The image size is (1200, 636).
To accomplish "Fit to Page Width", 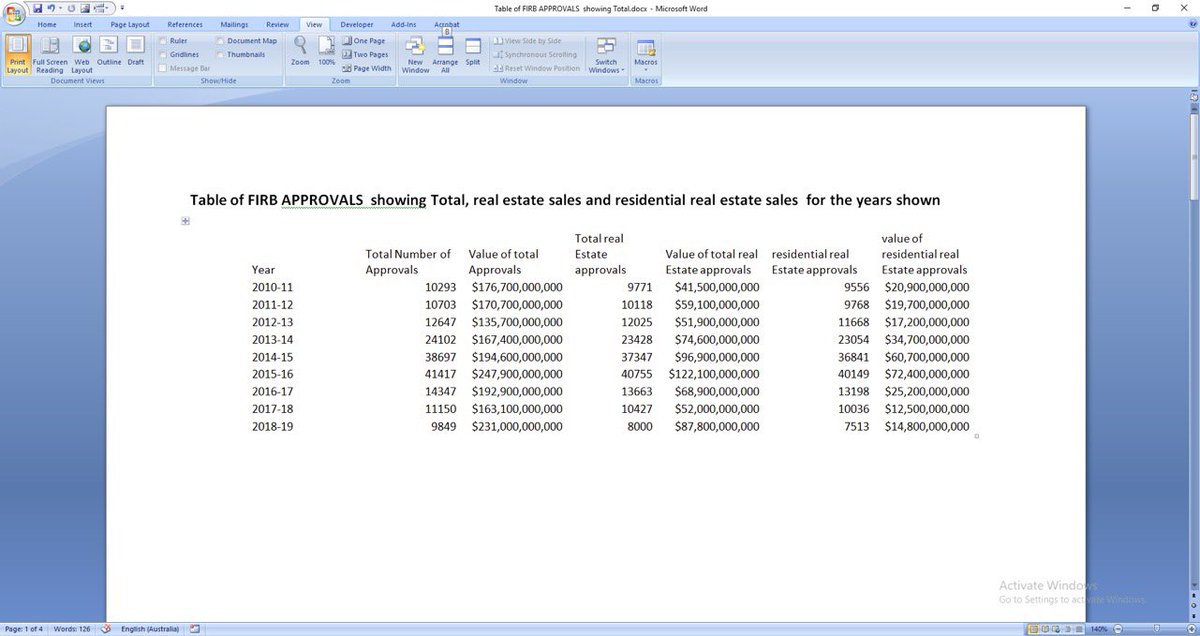I will click(x=367, y=69).
